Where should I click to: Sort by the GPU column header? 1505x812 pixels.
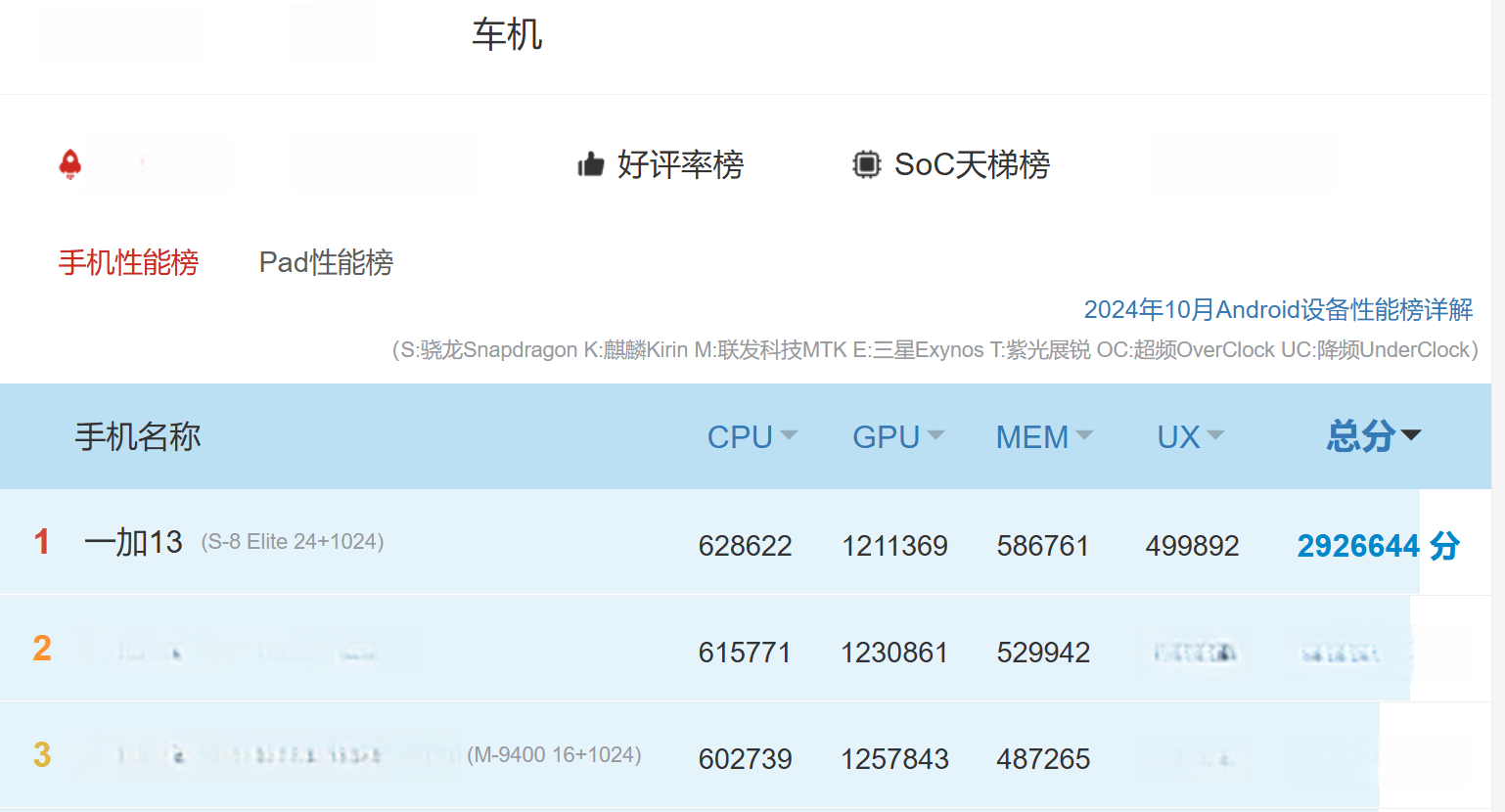tap(886, 437)
